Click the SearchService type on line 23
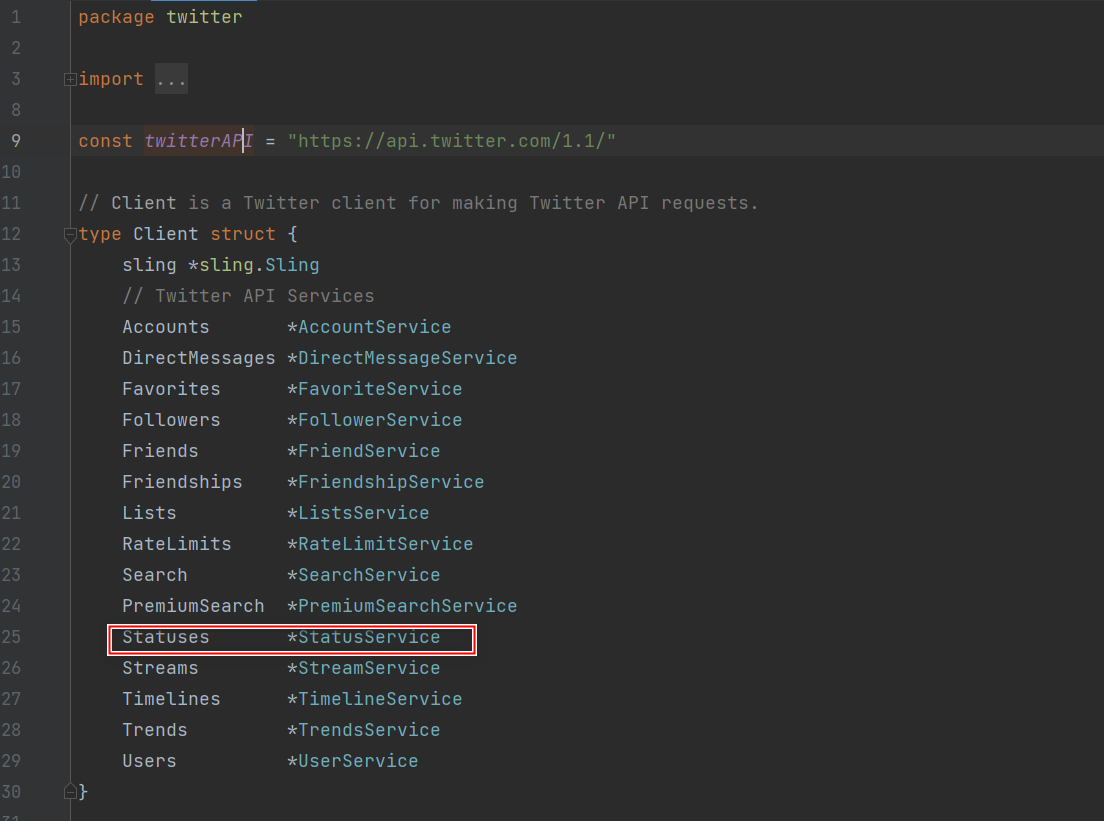Viewport: 1104px width, 821px height. (x=369, y=575)
